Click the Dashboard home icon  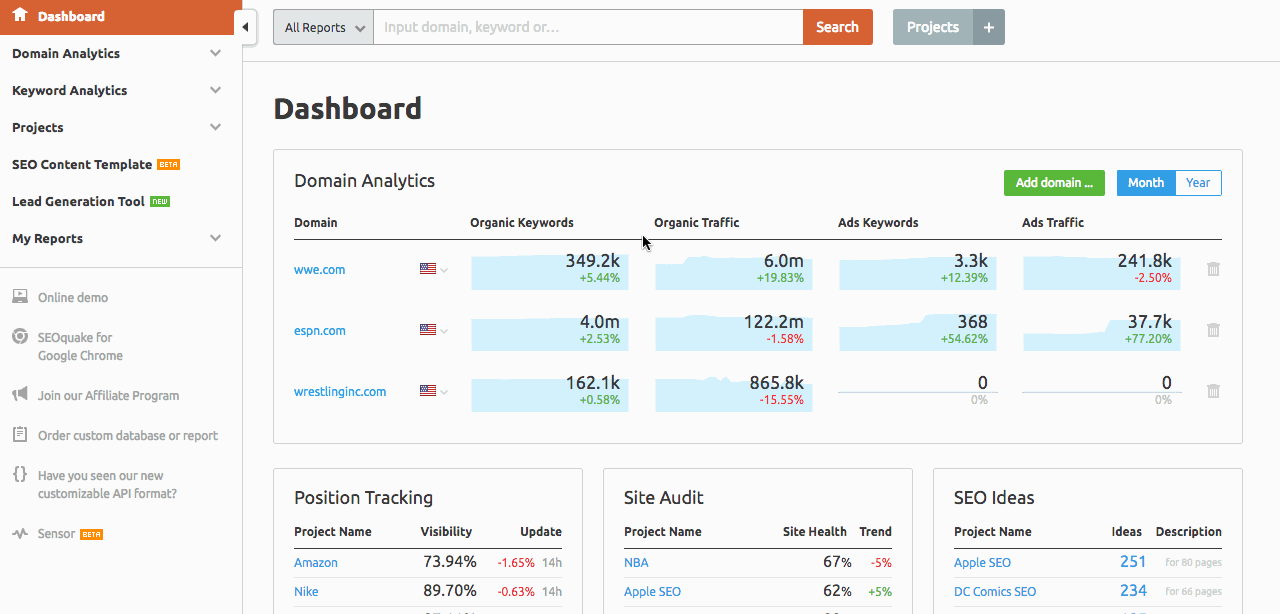(x=19, y=15)
